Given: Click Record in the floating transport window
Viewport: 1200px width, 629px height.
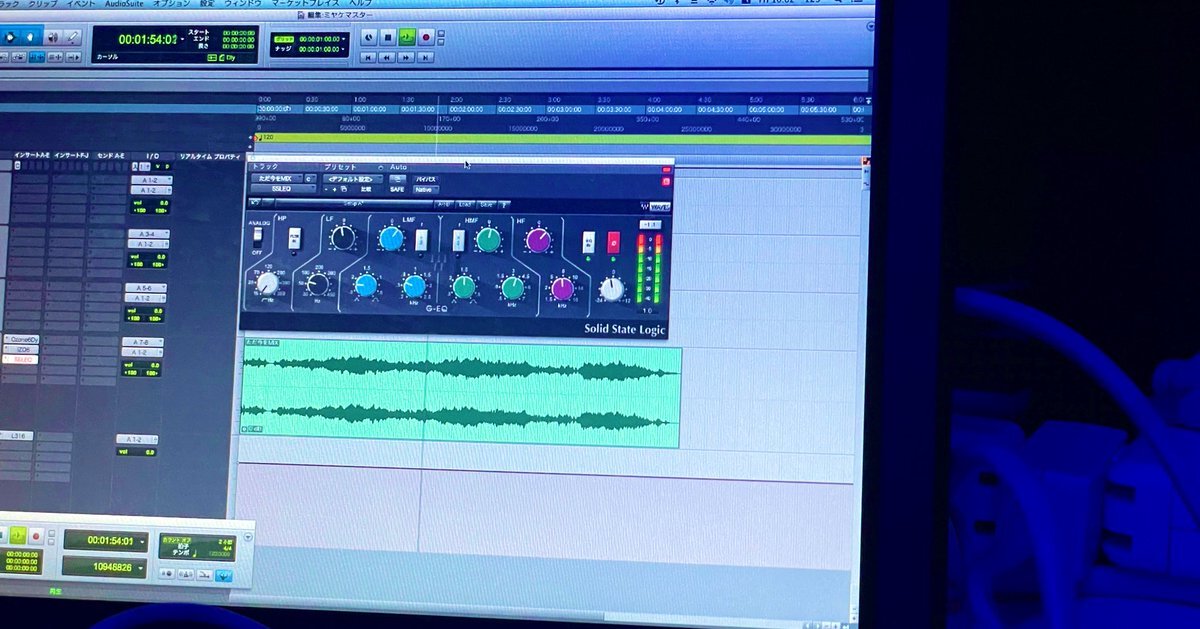Looking at the screenshot, I should [37, 537].
